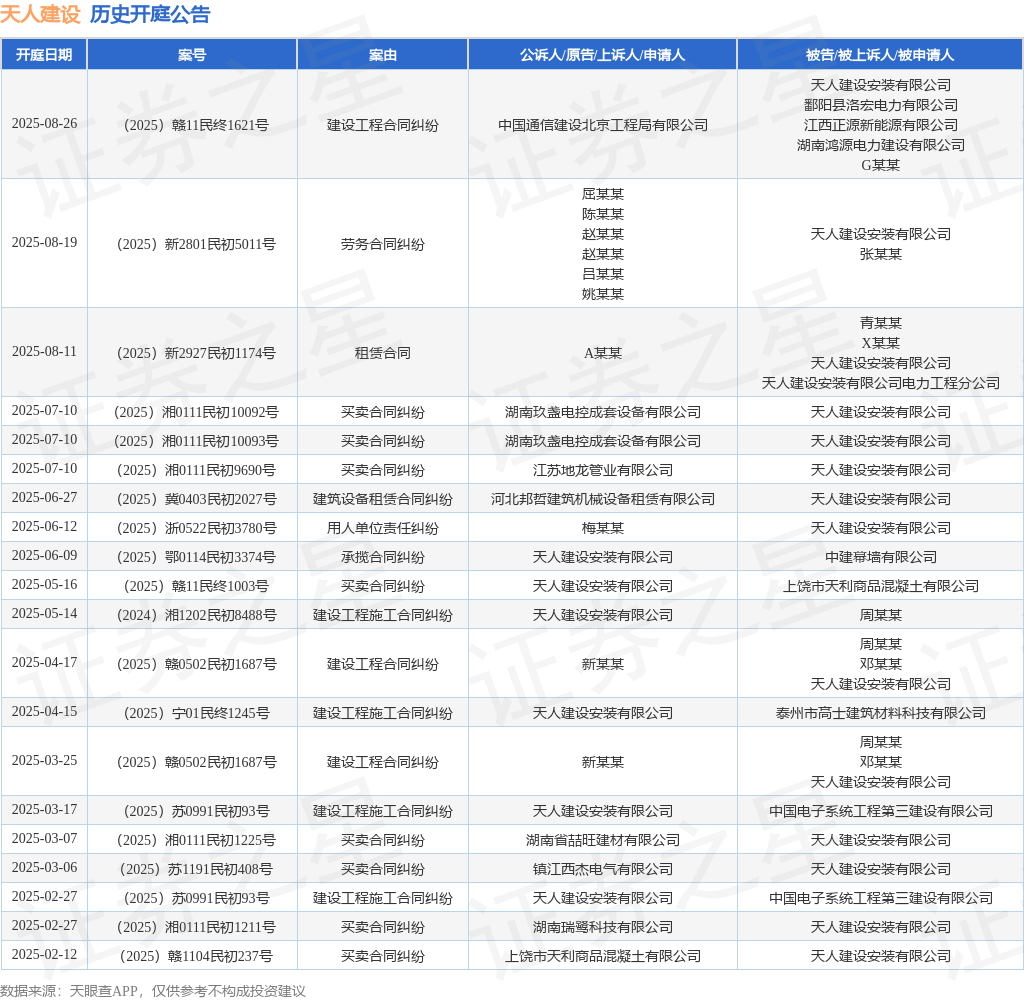Click defendant 江西正源新能源有限公司
The height and width of the screenshot is (1000, 1024).
tap(880, 125)
